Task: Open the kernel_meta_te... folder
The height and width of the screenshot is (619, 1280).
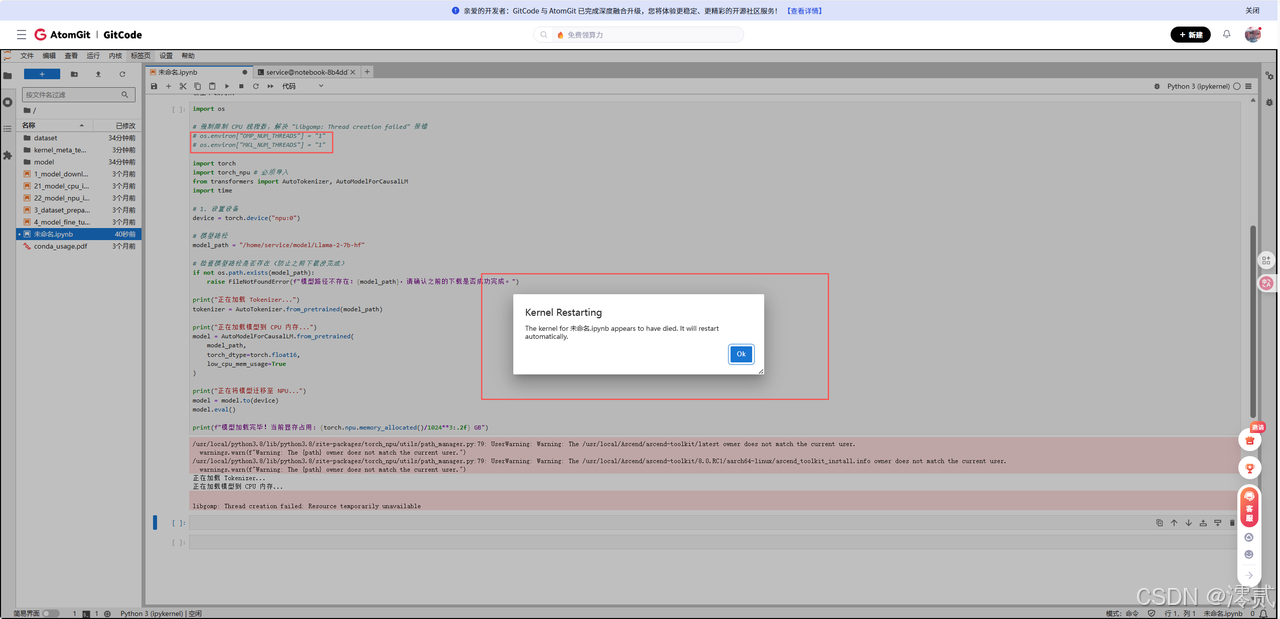Action: [x=80, y=150]
